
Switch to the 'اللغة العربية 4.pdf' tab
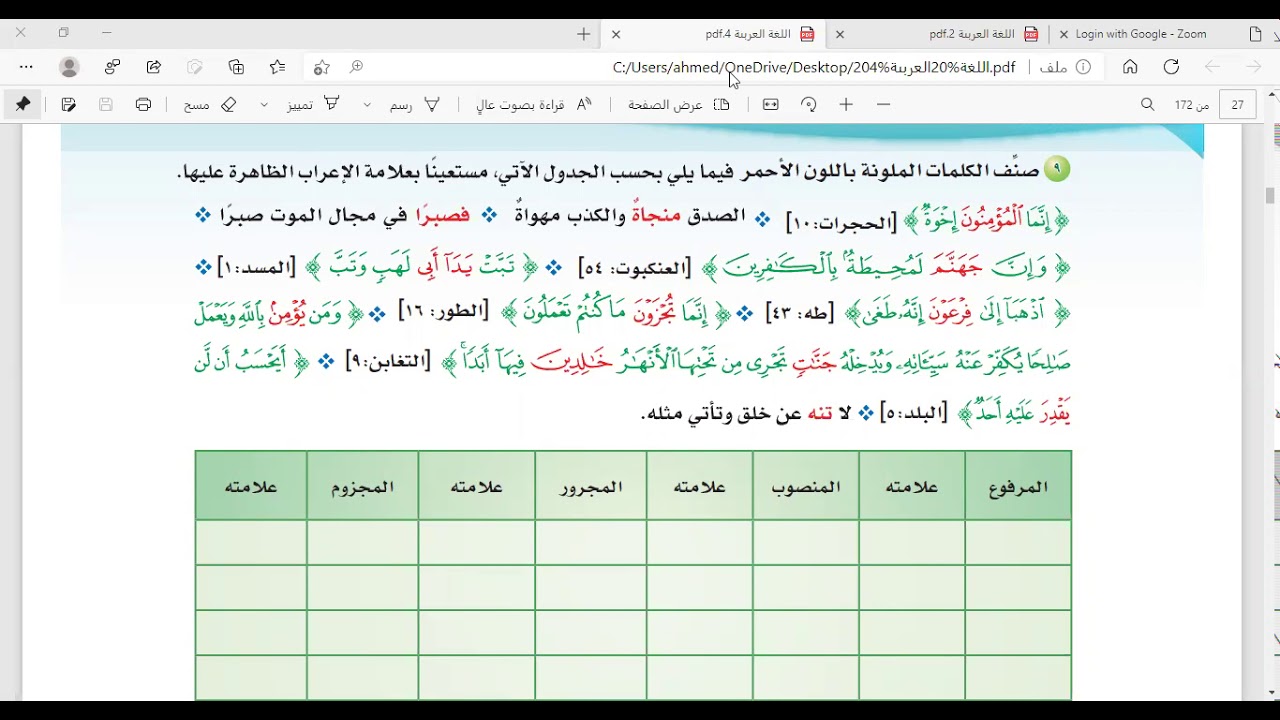[715, 34]
